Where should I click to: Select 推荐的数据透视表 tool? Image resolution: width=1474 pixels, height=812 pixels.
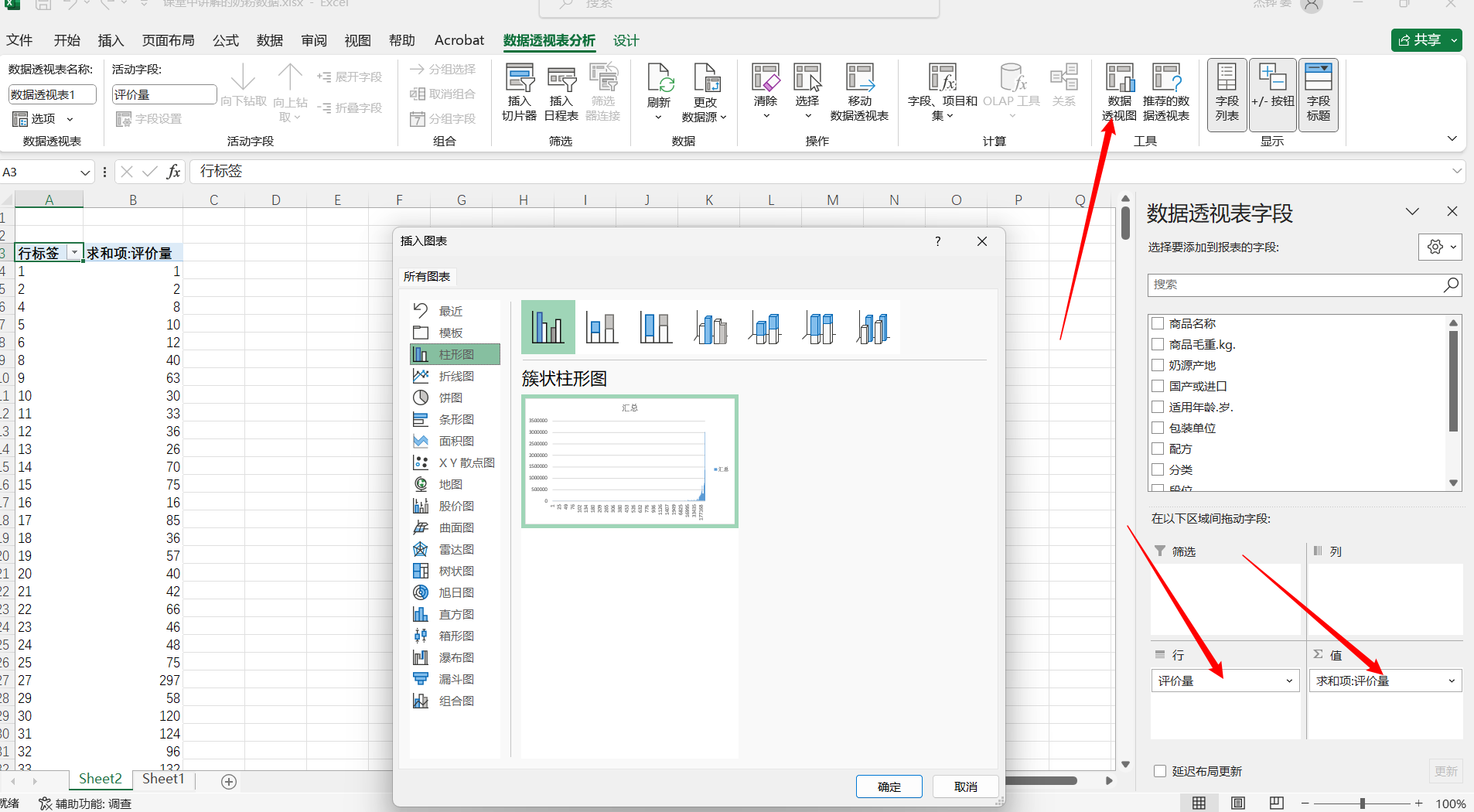point(1166,91)
